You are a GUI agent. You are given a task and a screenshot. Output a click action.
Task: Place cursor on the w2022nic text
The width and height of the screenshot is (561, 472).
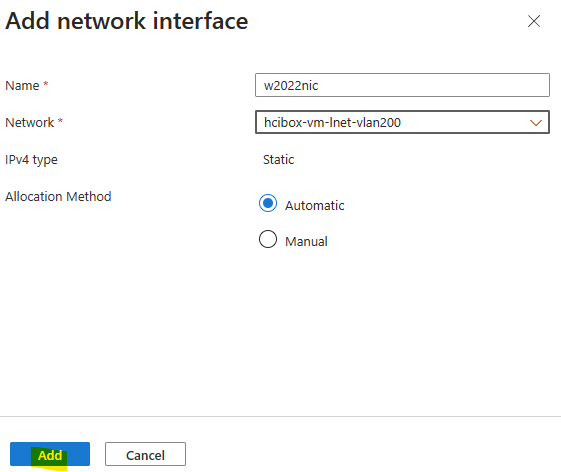click(x=291, y=86)
